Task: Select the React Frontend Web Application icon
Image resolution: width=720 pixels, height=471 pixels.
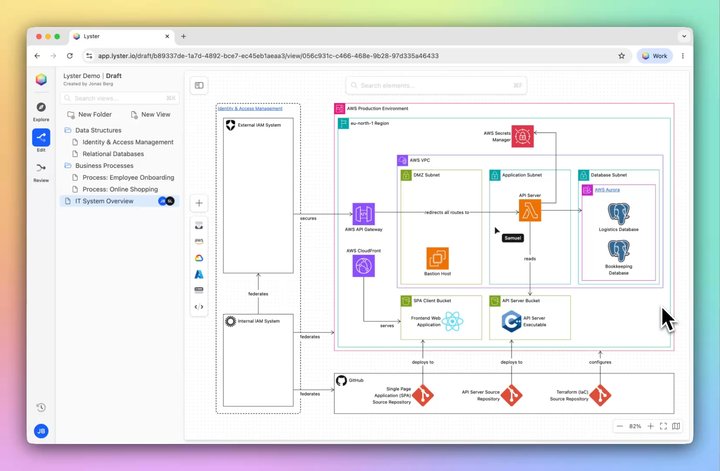Action: coord(452,321)
